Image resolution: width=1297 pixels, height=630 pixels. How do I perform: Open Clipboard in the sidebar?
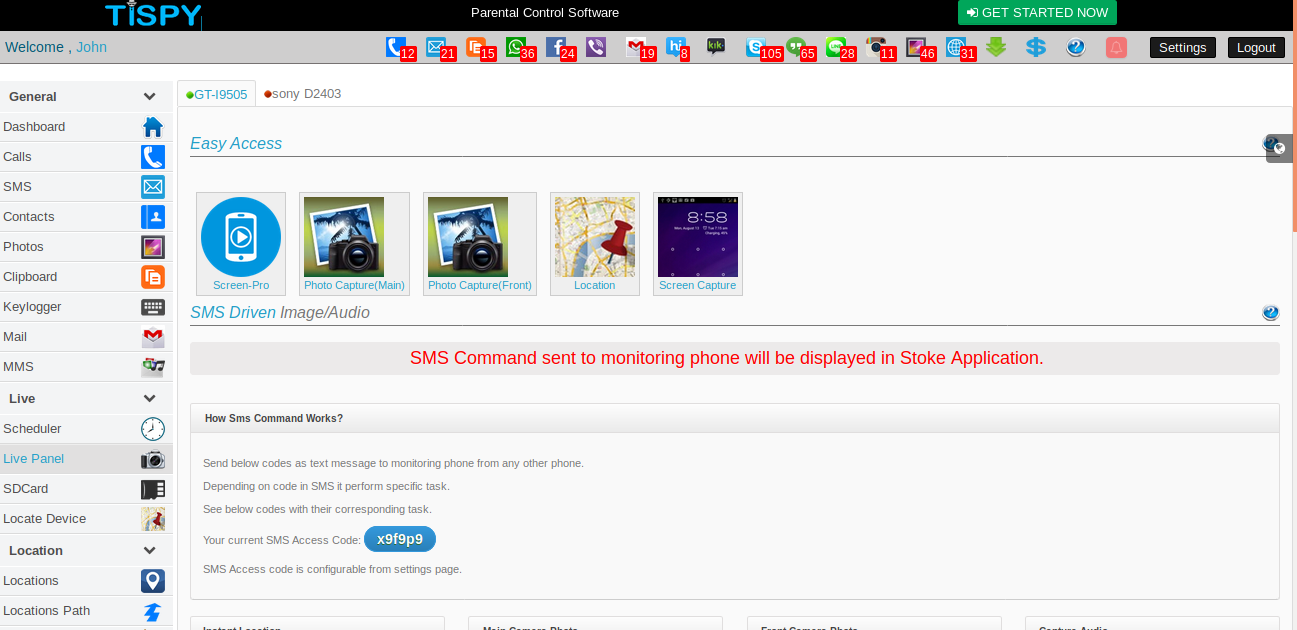click(86, 277)
